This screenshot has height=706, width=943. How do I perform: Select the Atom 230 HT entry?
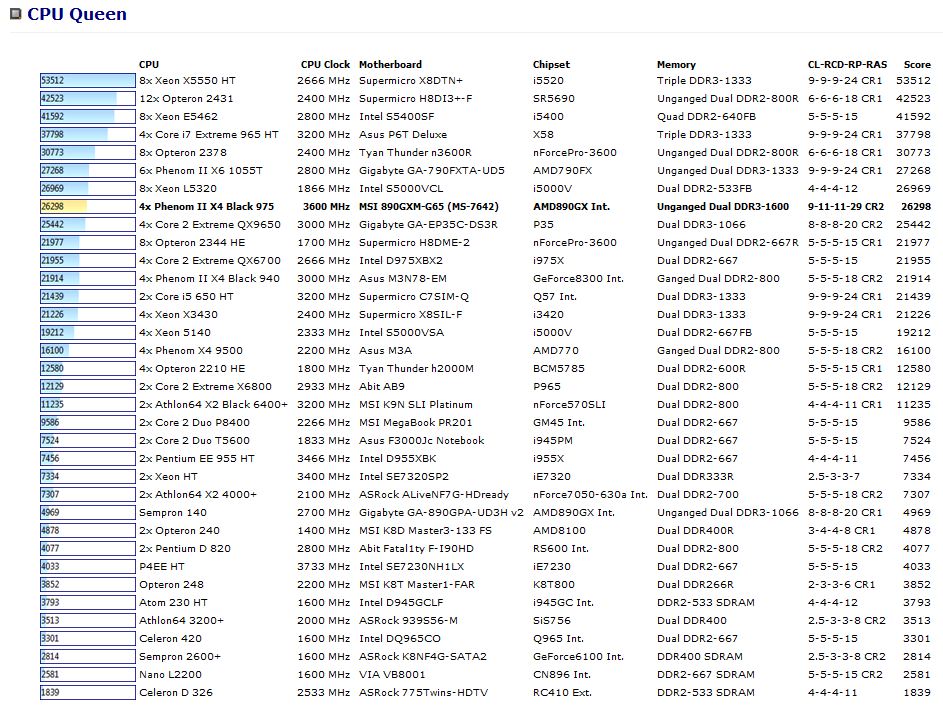click(173, 602)
